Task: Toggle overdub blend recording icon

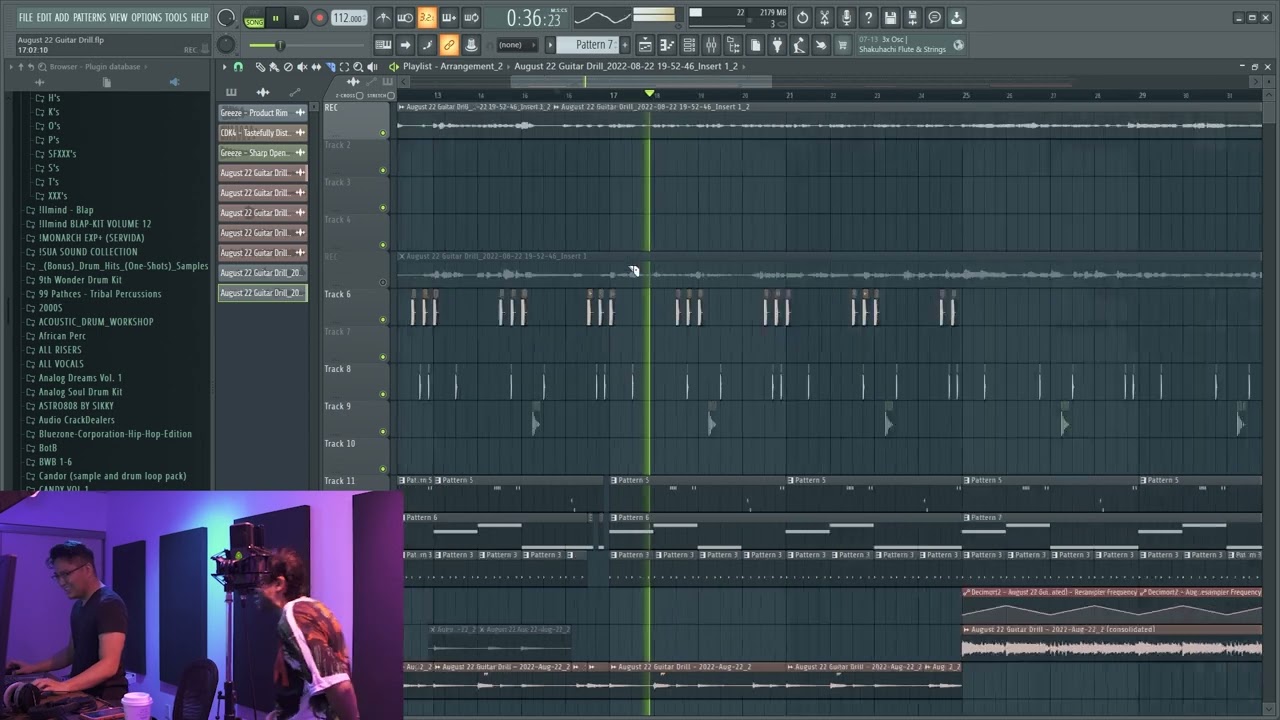Action: [x=449, y=18]
